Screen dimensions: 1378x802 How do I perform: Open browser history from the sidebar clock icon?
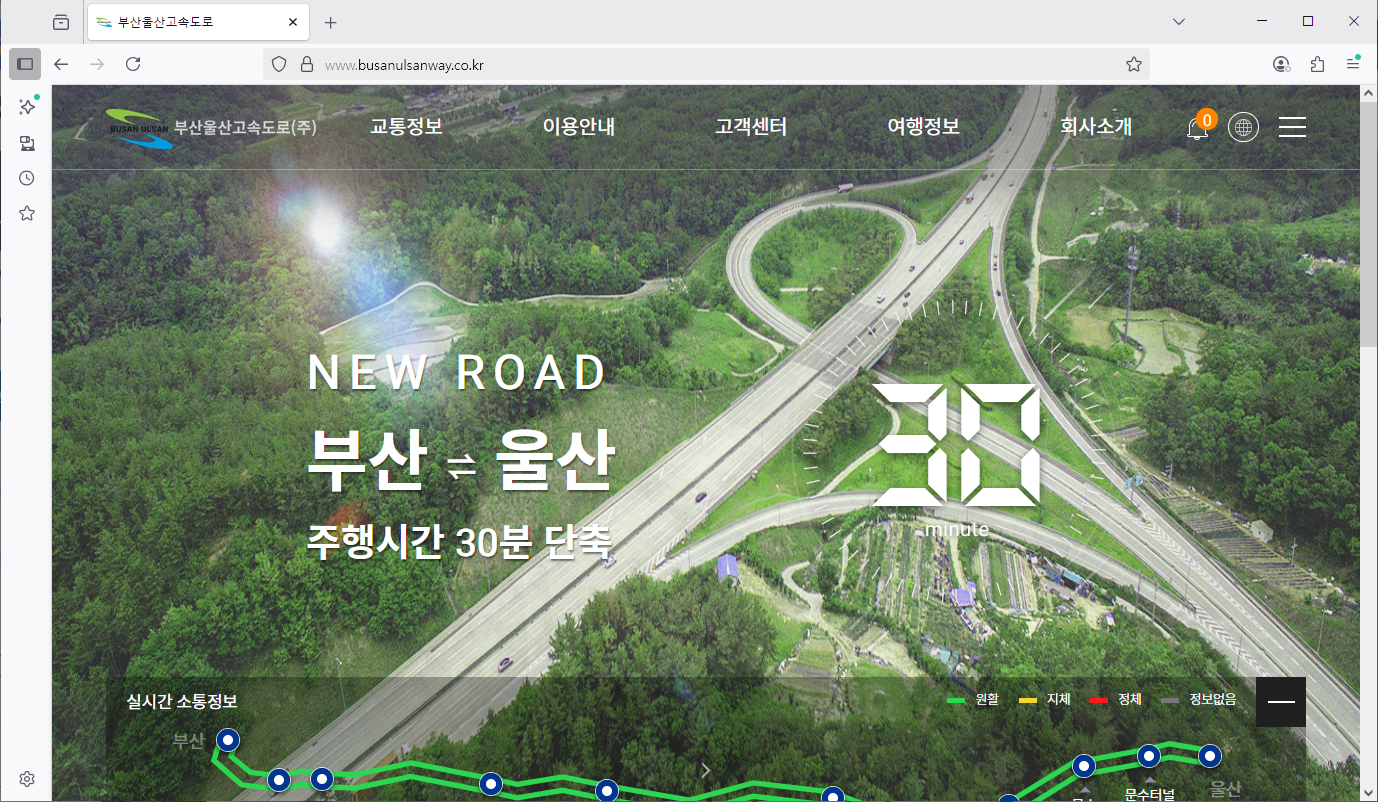[26, 177]
